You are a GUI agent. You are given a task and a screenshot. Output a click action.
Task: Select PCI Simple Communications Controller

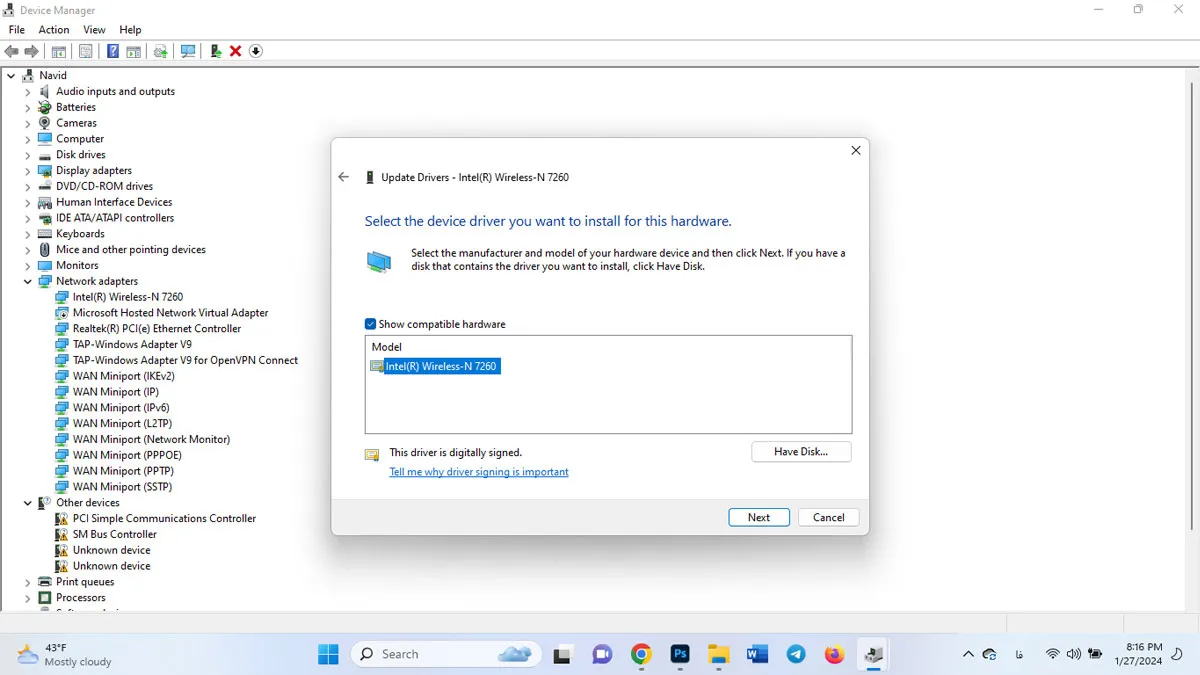pos(164,518)
